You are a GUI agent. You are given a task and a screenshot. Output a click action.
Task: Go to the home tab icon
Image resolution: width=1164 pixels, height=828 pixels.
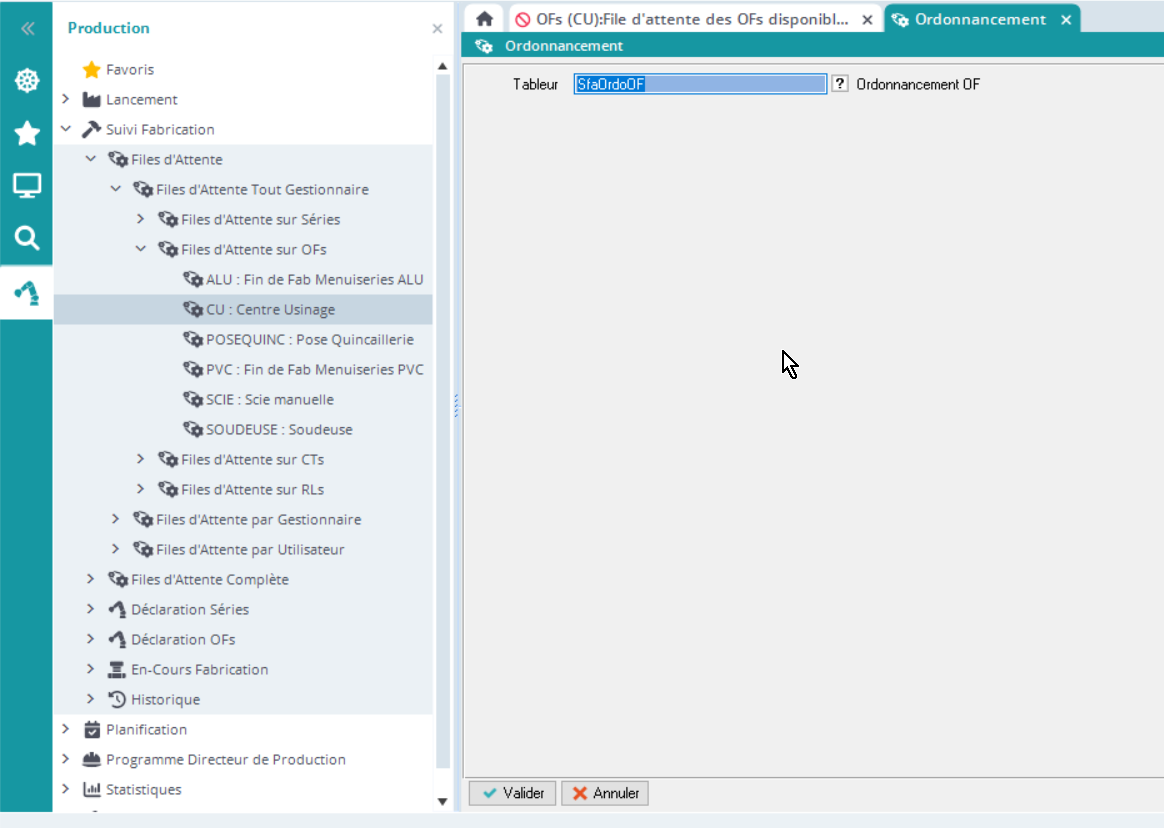point(485,19)
